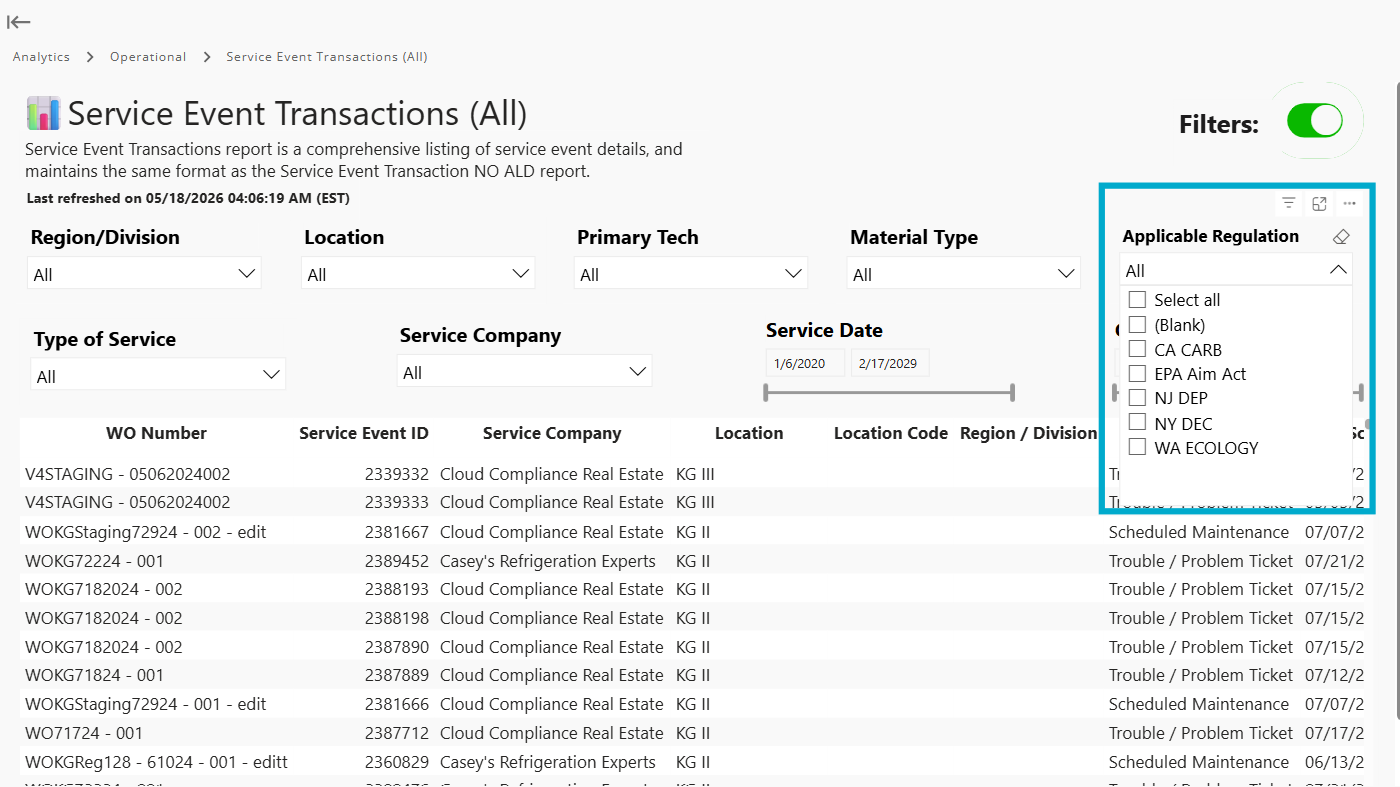Screen dimensions: 1400x787
Task: Click the report chart icon beside the title
Action: point(43,113)
